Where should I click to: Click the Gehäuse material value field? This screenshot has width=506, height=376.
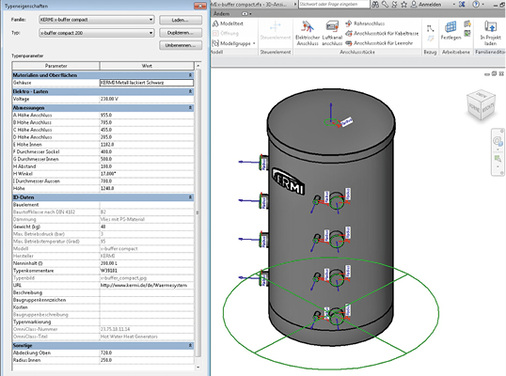147,83
